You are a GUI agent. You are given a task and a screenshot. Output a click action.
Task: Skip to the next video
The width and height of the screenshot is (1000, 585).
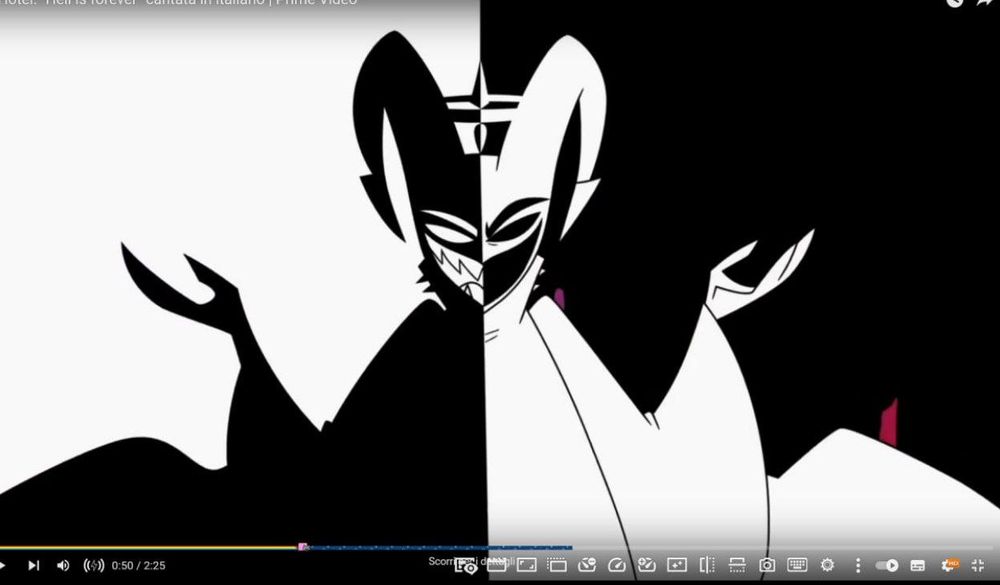pyautogui.click(x=34, y=565)
